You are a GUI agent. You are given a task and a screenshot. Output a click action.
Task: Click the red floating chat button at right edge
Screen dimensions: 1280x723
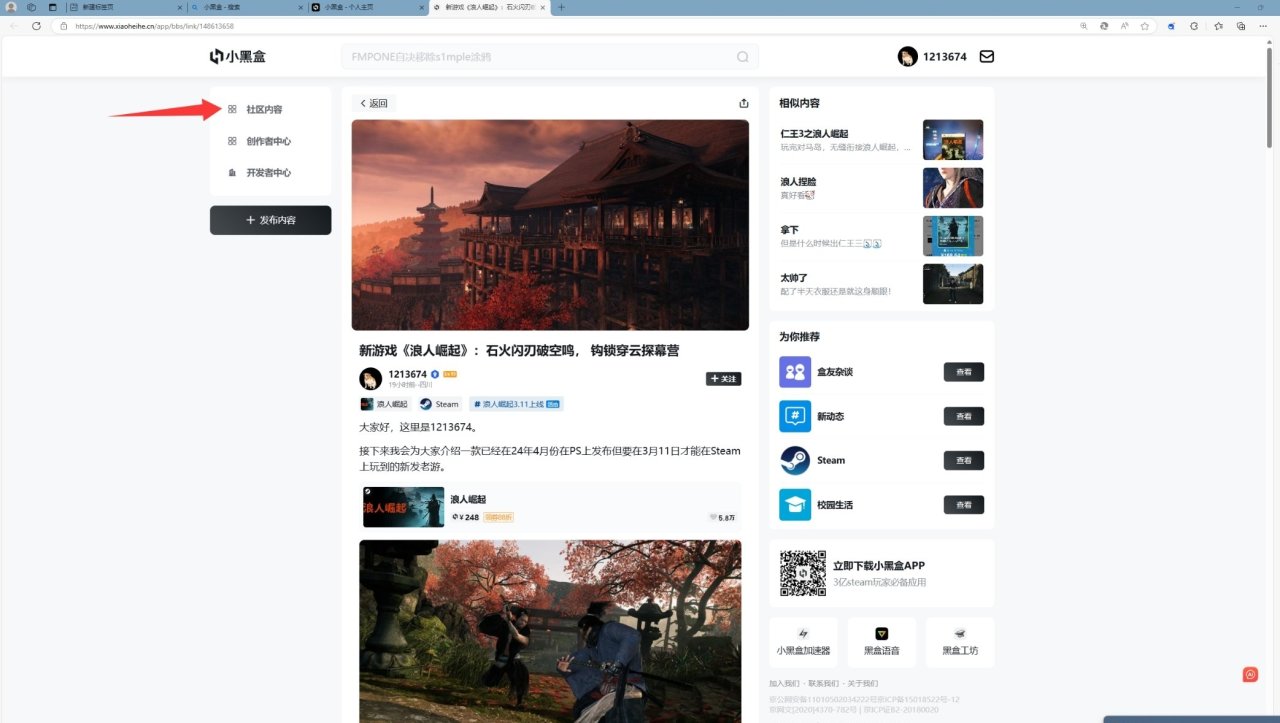tap(1250, 675)
